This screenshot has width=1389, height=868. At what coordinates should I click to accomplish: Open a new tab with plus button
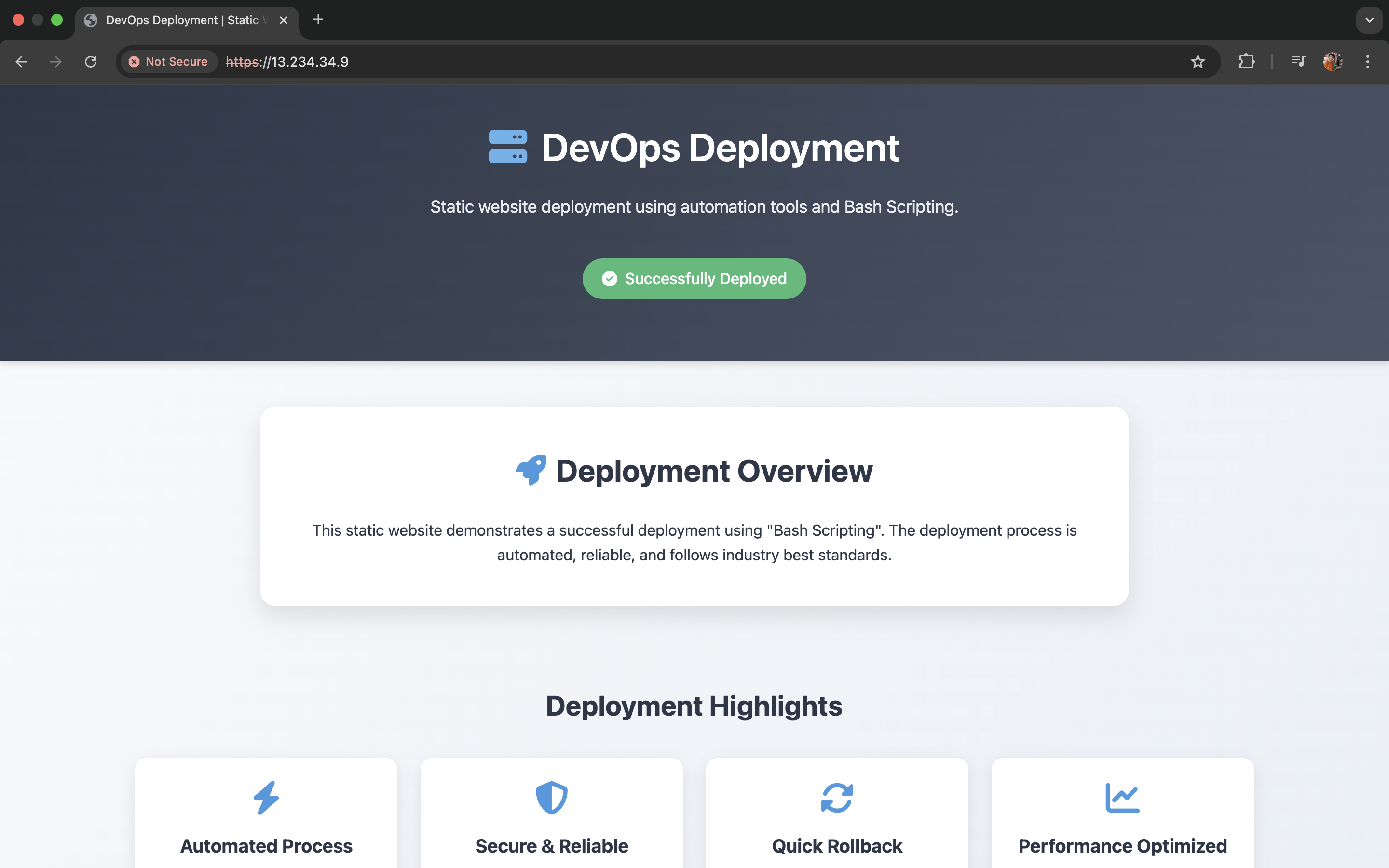(318, 20)
